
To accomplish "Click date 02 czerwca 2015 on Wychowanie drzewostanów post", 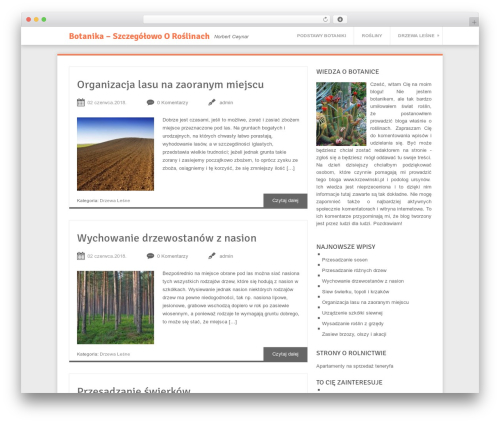I will (x=107, y=256).
